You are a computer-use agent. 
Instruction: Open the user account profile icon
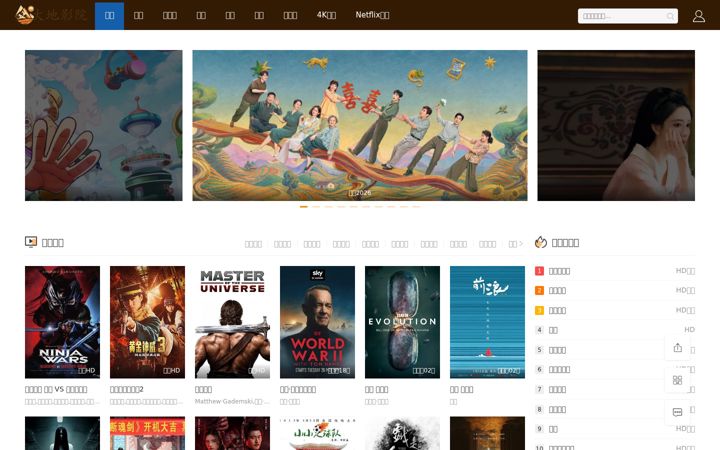pyautogui.click(x=698, y=16)
